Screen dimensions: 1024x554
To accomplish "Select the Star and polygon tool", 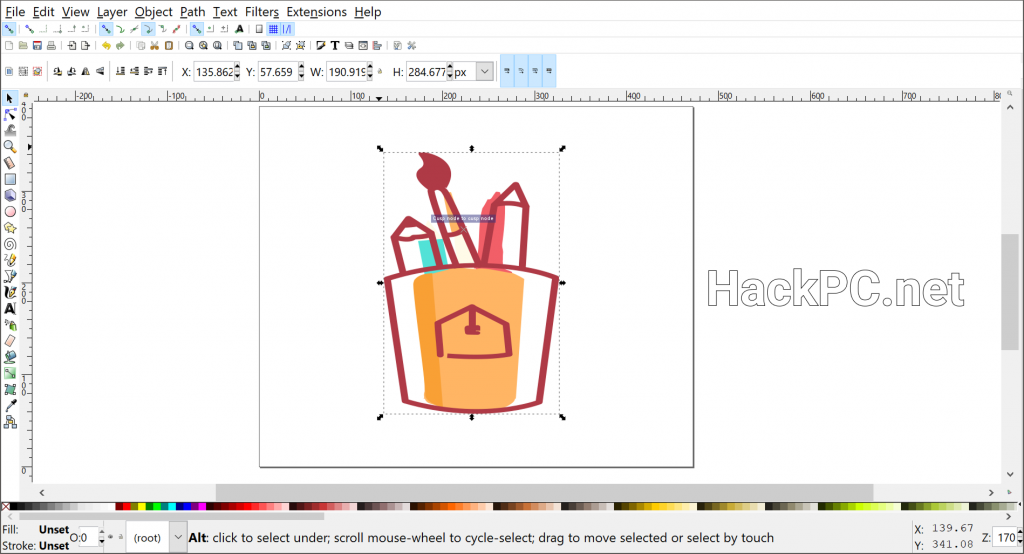I will [x=10, y=228].
